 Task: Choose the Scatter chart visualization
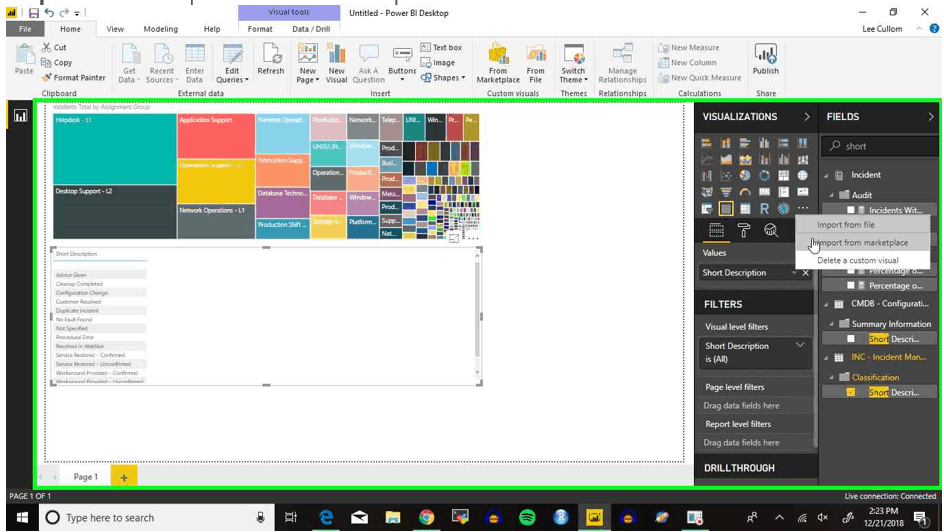[726, 176]
